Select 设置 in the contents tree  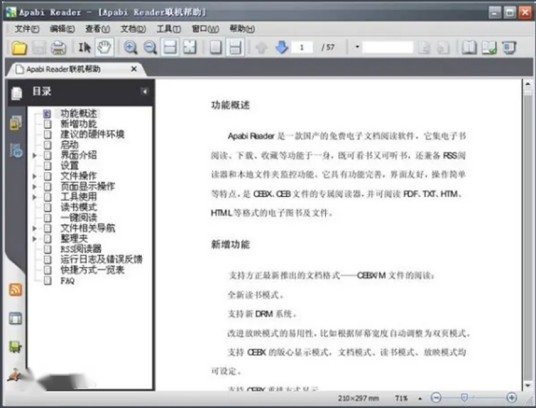tap(69, 166)
